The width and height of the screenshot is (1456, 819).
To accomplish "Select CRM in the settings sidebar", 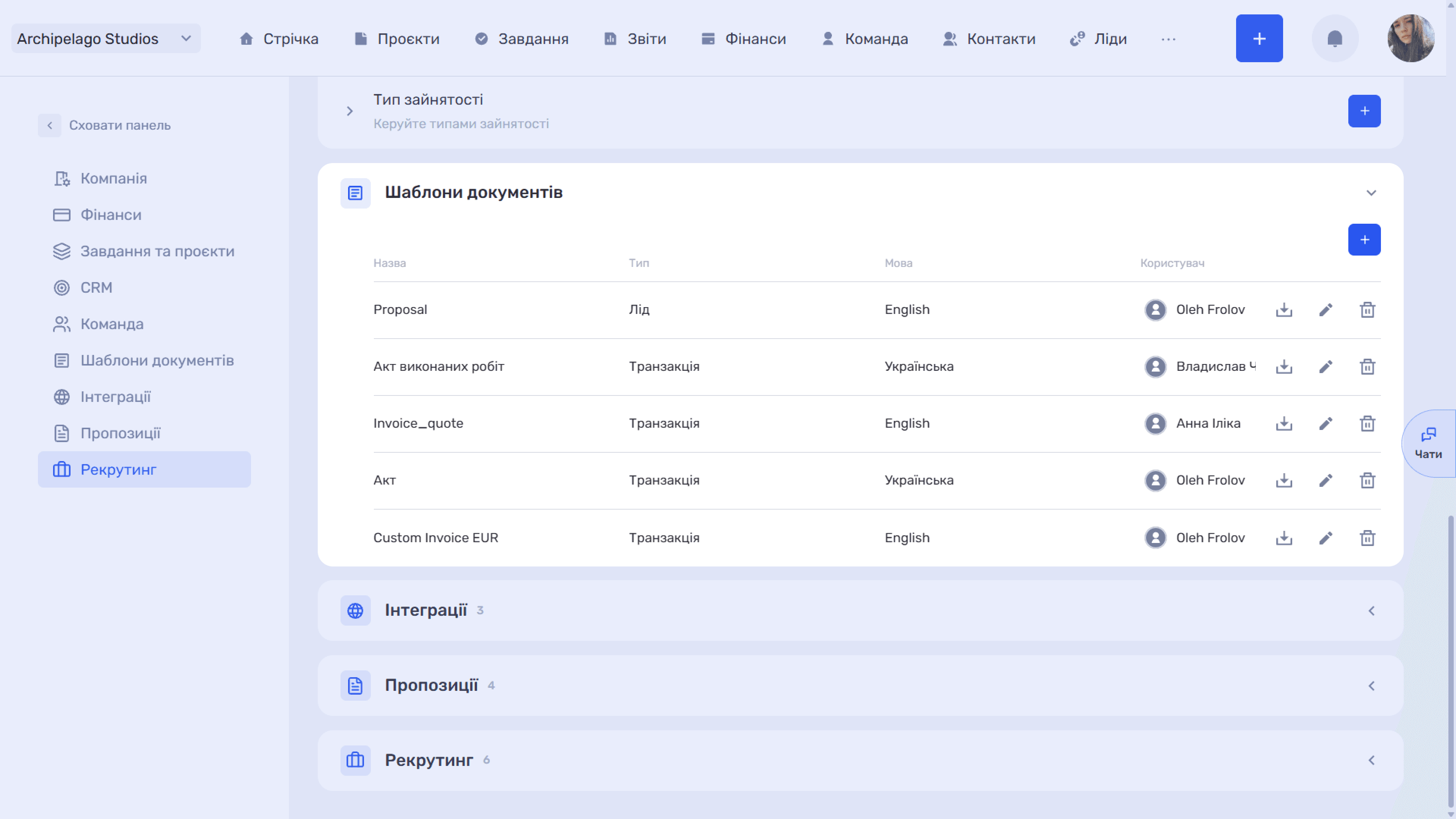I will [144, 288].
